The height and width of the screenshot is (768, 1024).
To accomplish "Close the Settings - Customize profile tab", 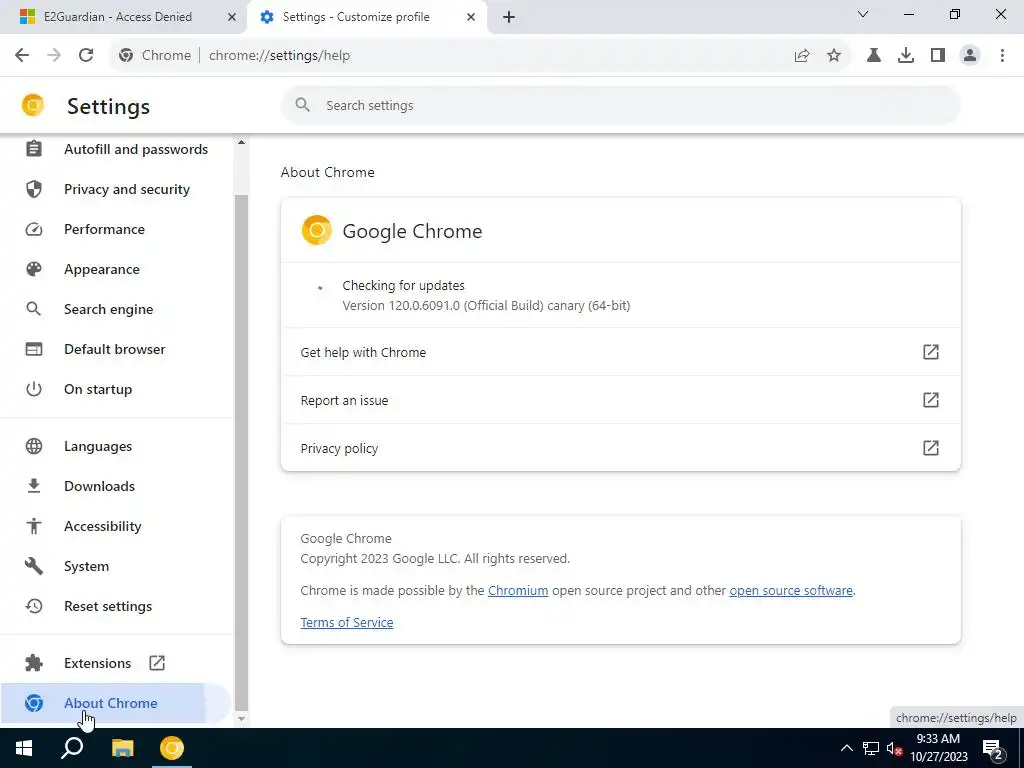I will (471, 17).
